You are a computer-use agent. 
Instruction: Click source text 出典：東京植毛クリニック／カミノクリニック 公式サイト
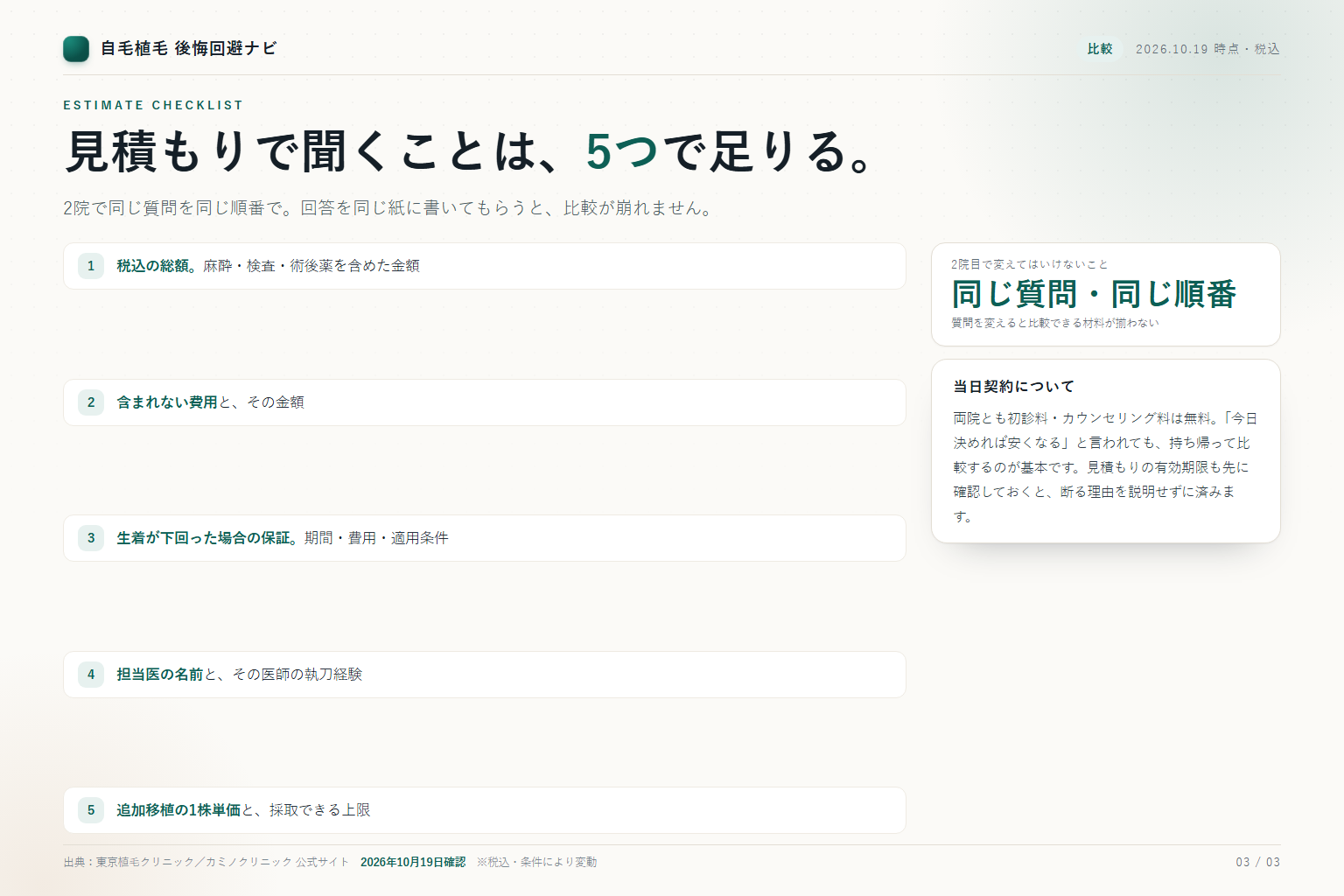click(206, 863)
